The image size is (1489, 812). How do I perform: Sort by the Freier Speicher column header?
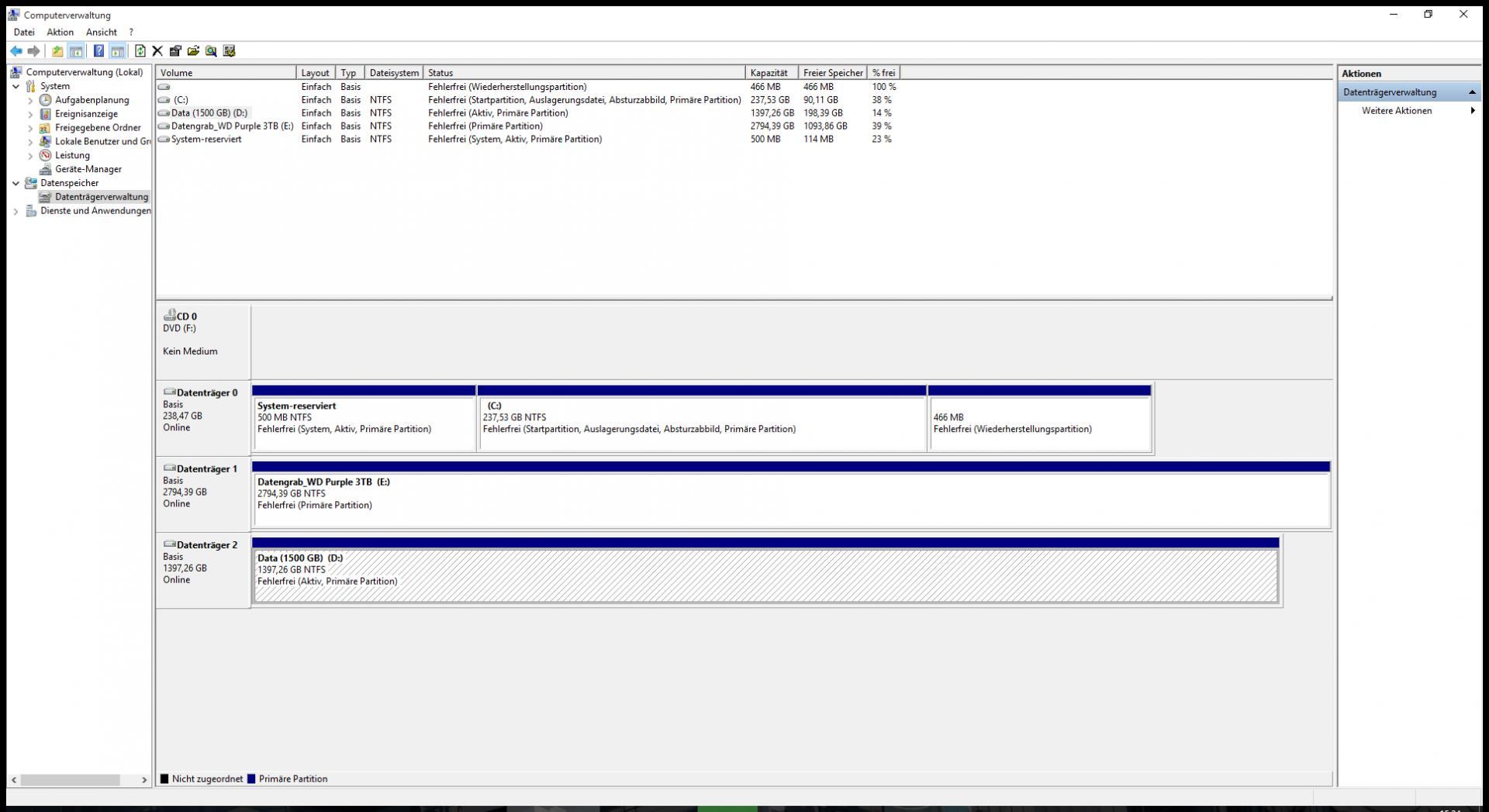pyautogui.click(x=833, y=73)
